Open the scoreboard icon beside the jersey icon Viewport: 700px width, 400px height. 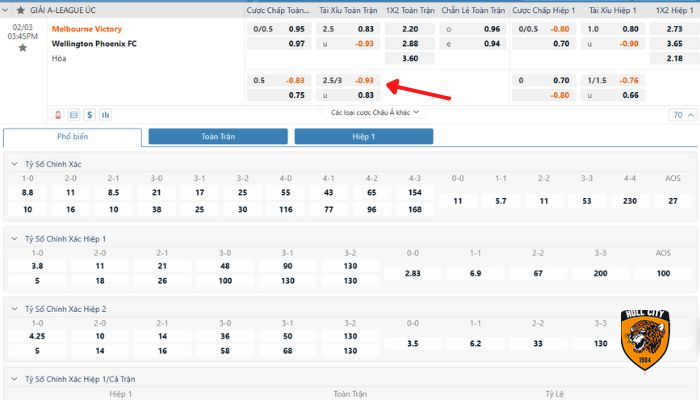[74, 114]
